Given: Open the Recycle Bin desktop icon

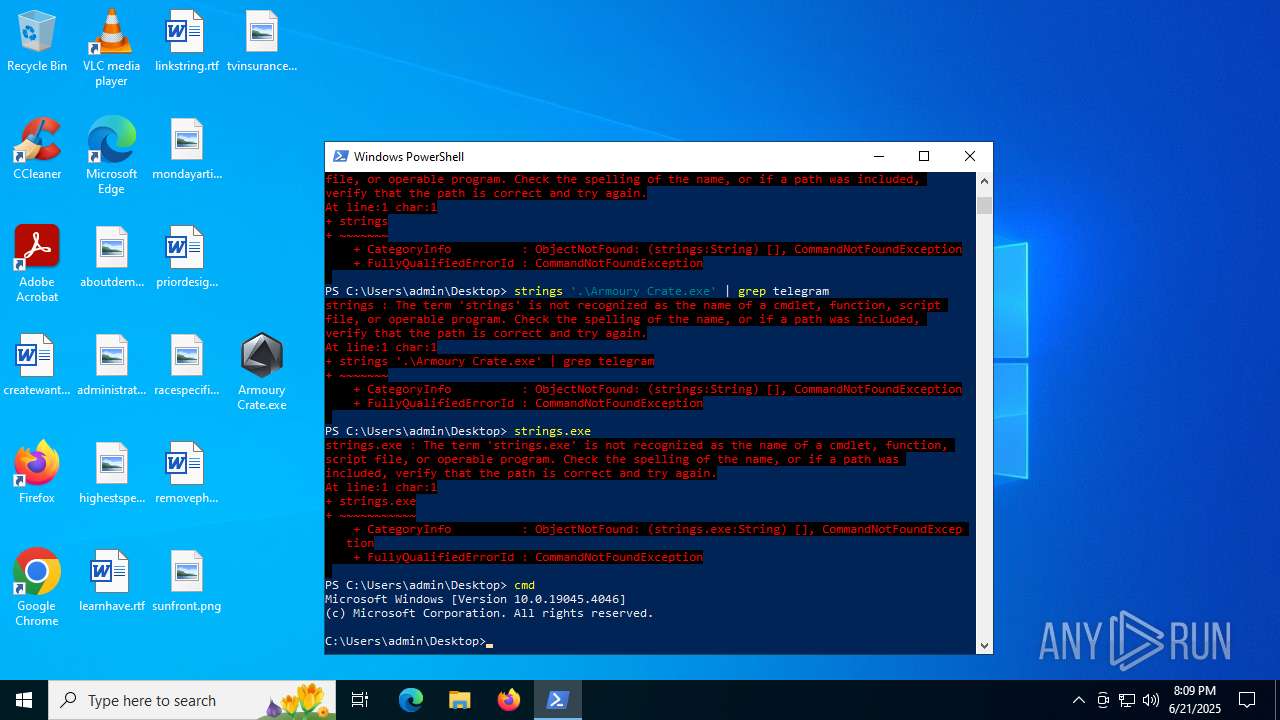Looking at the screenshot, I should 37,41.
